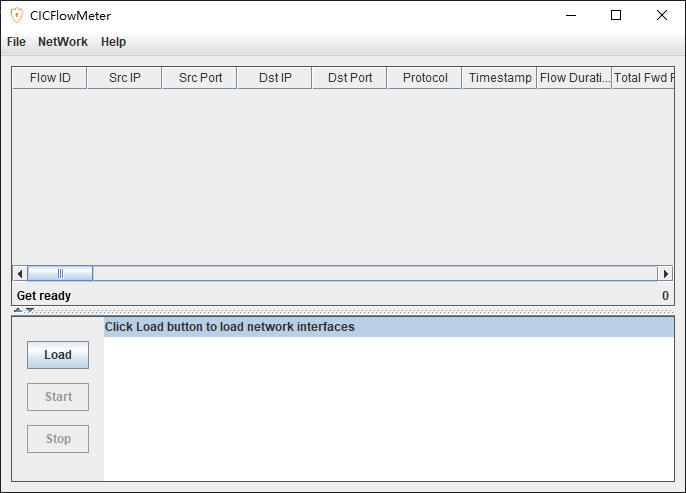
Task: Open the File menu
Action: point(16,42)
